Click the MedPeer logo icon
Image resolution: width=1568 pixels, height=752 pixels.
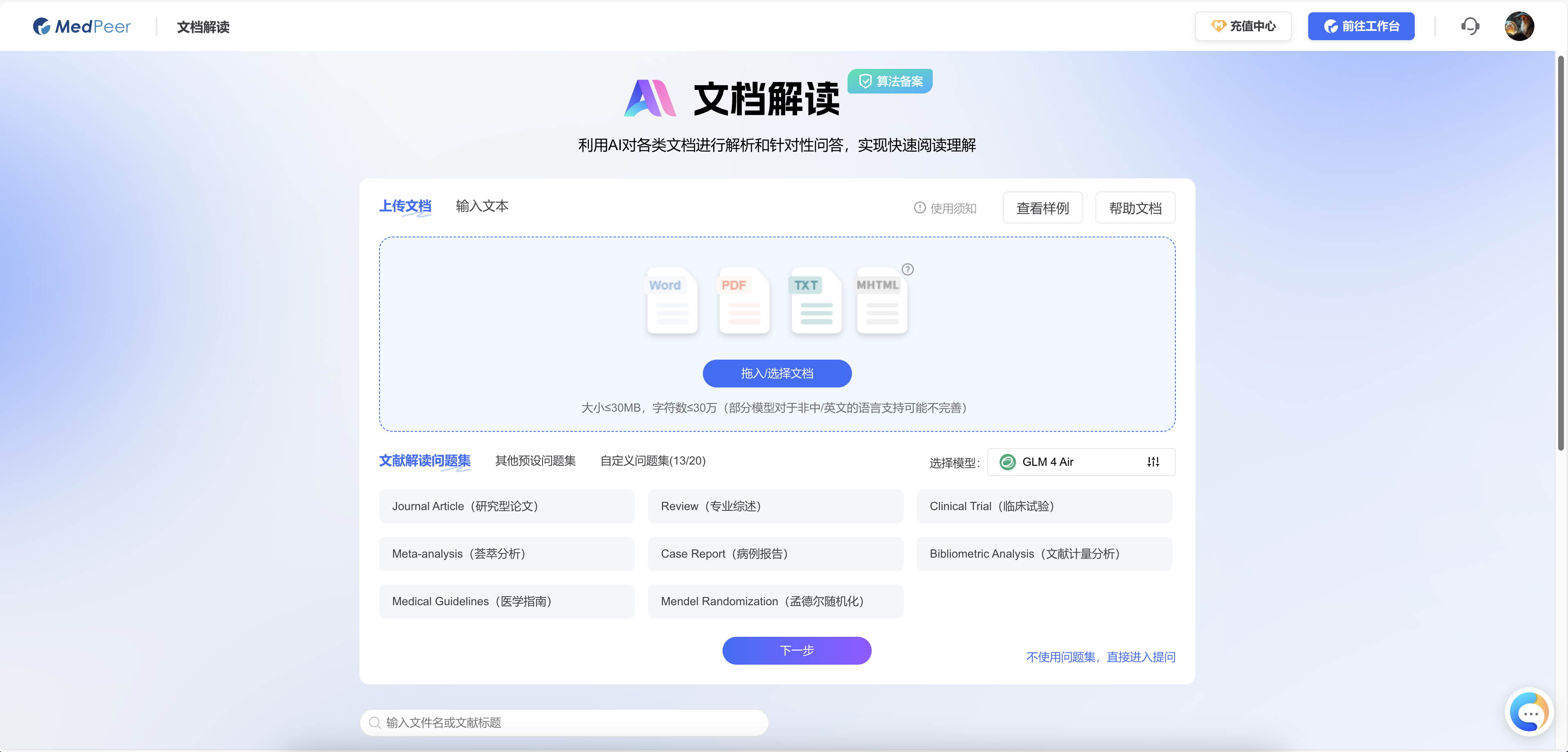[x=41, y=25]
